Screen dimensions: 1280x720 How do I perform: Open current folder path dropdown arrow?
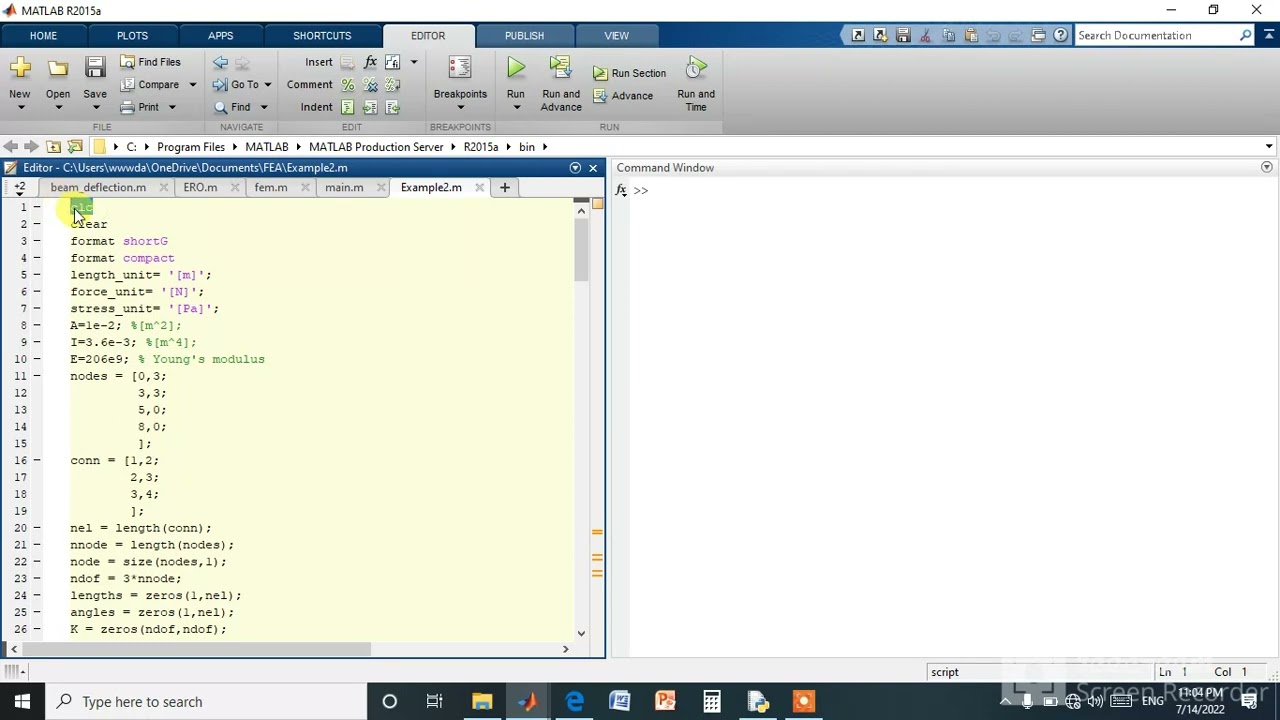click(1269, 146)
